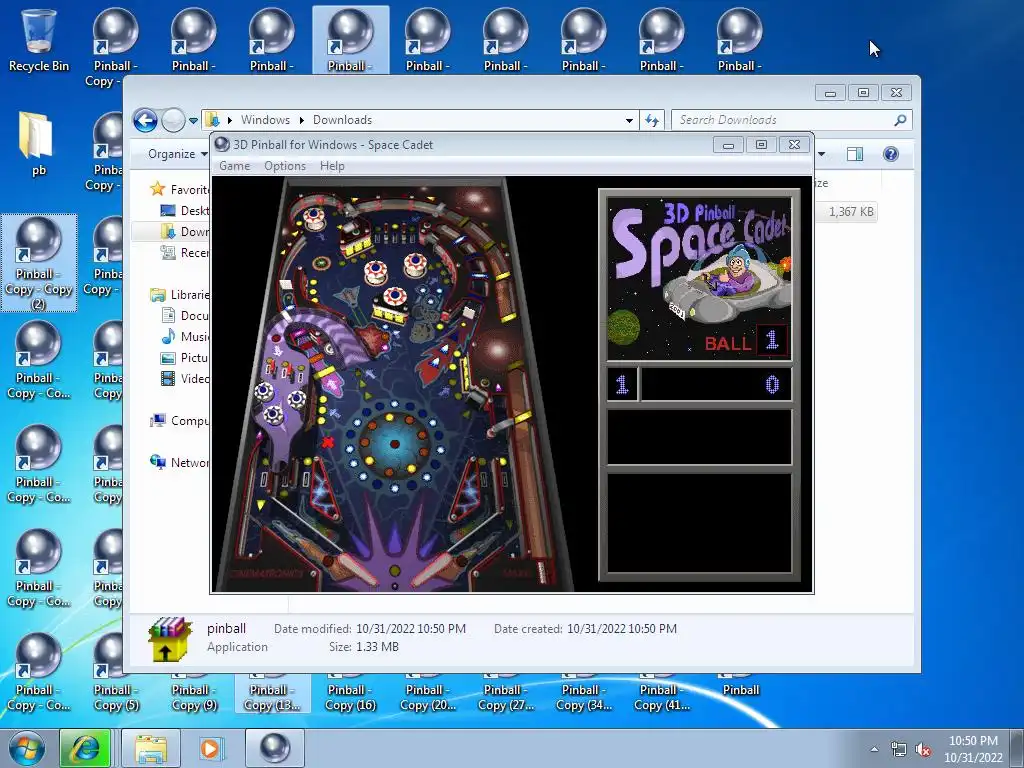
Task: Click the search magnifier icon in Explorer
Action: click(900, 120)
